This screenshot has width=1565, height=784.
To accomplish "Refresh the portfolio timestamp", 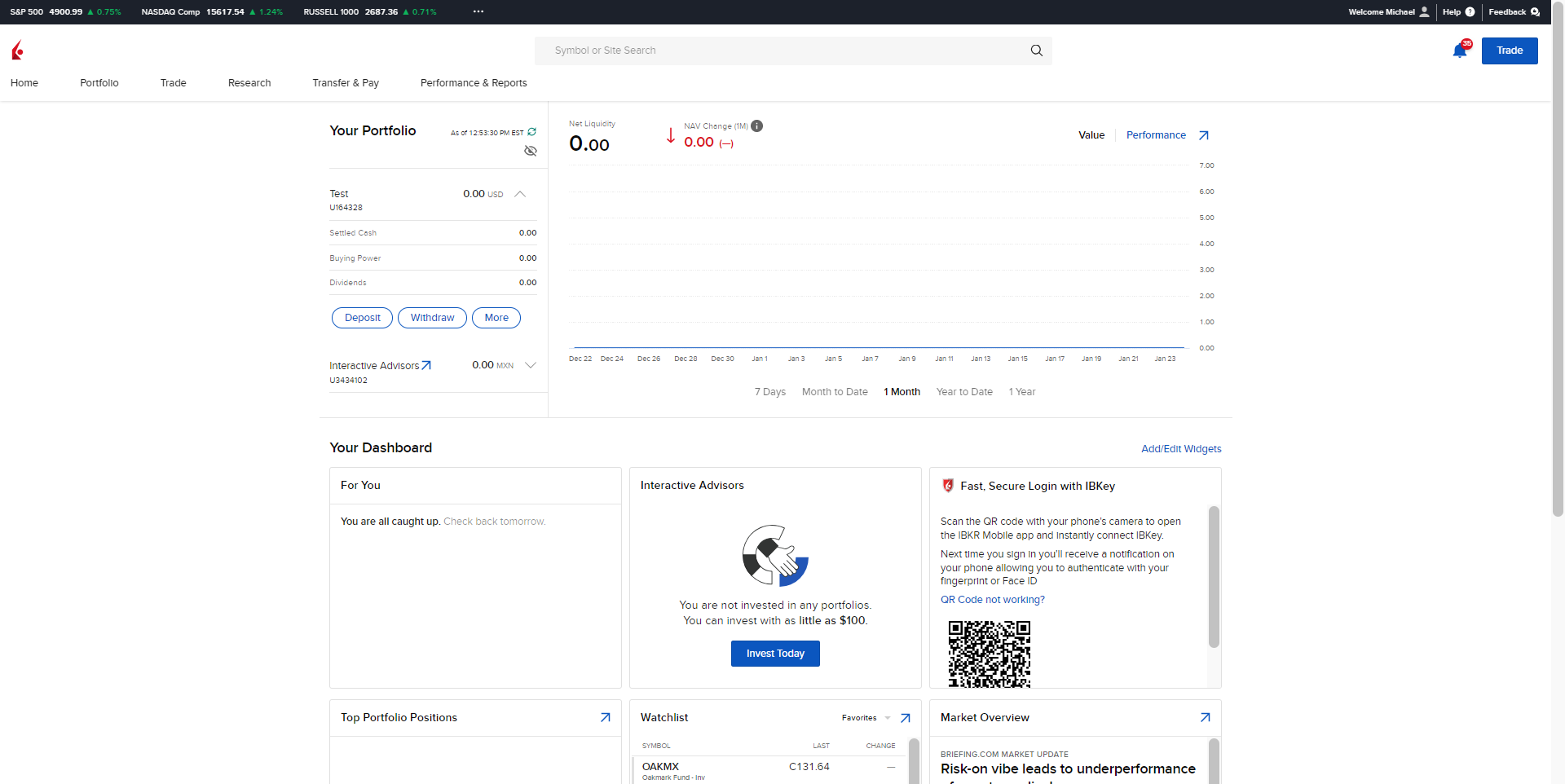I will click(x=532, y=132).
